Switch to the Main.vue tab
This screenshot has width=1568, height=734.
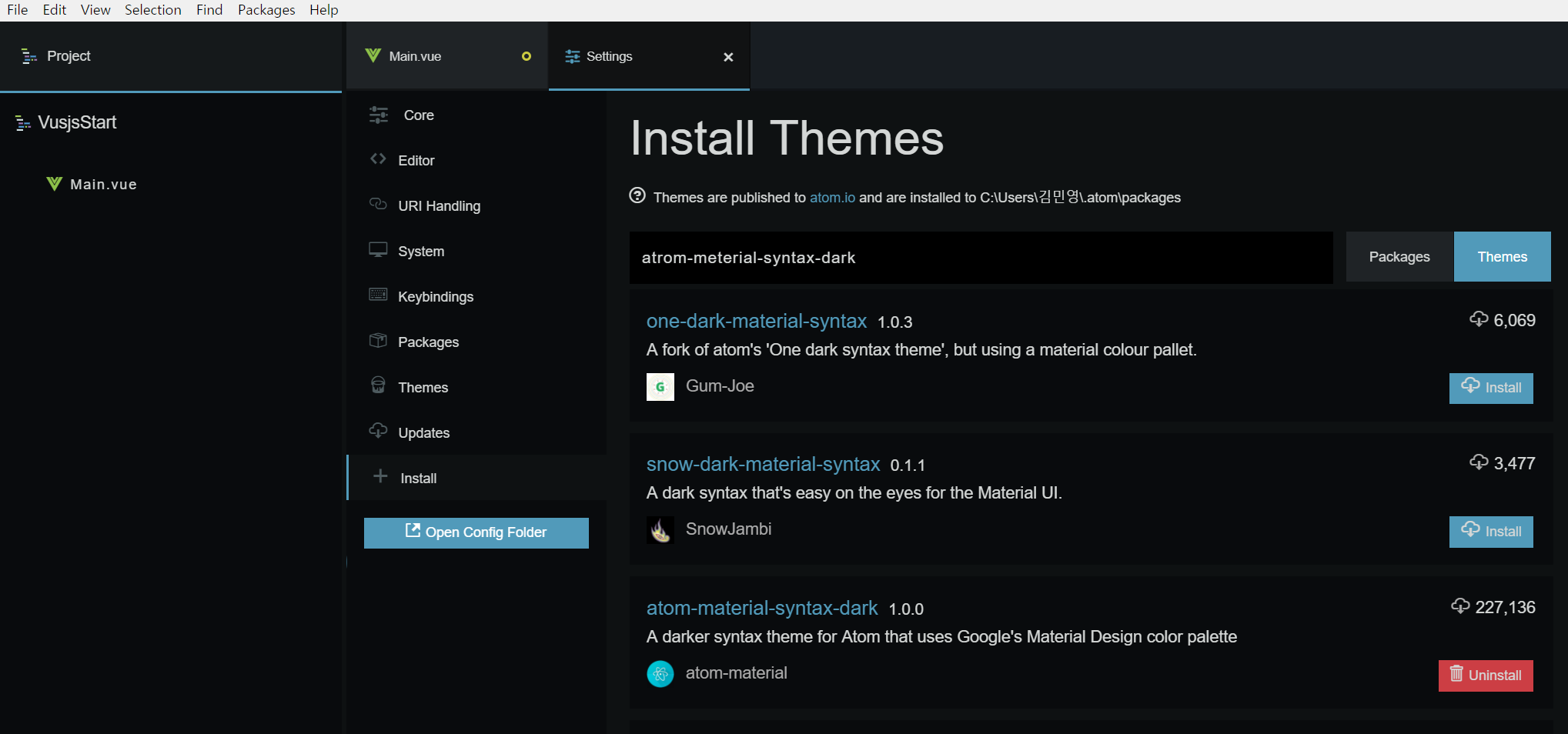pos(447,56)
